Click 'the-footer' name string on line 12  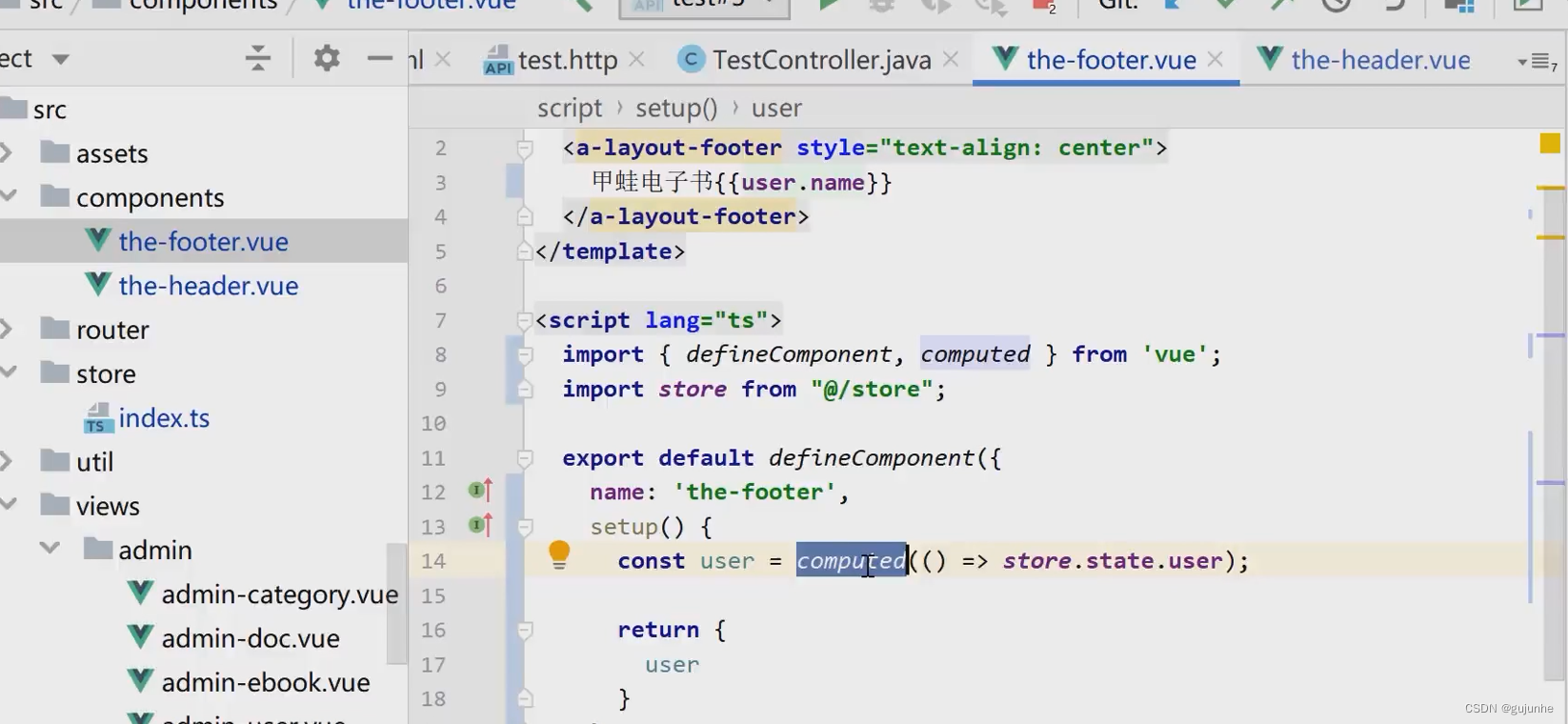pyautogui.click(x=754, y=493)
